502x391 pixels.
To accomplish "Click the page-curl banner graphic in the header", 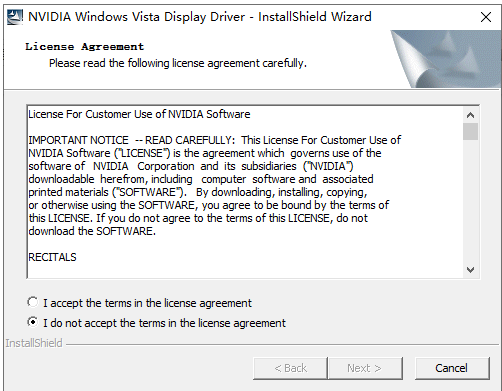I will [x=446, y=59].
